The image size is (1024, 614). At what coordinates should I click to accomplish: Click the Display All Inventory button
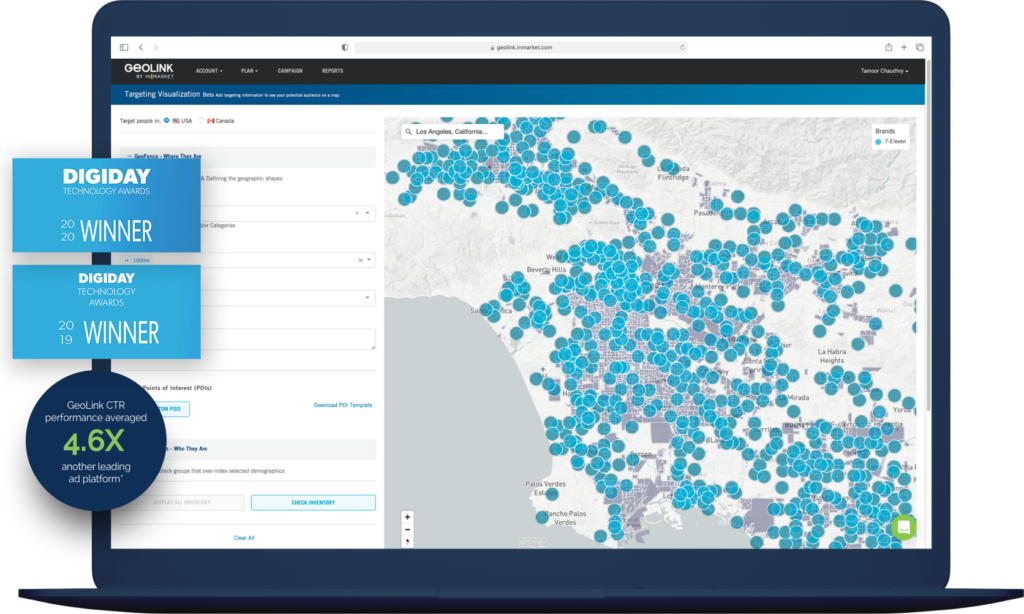coord(182,502)
